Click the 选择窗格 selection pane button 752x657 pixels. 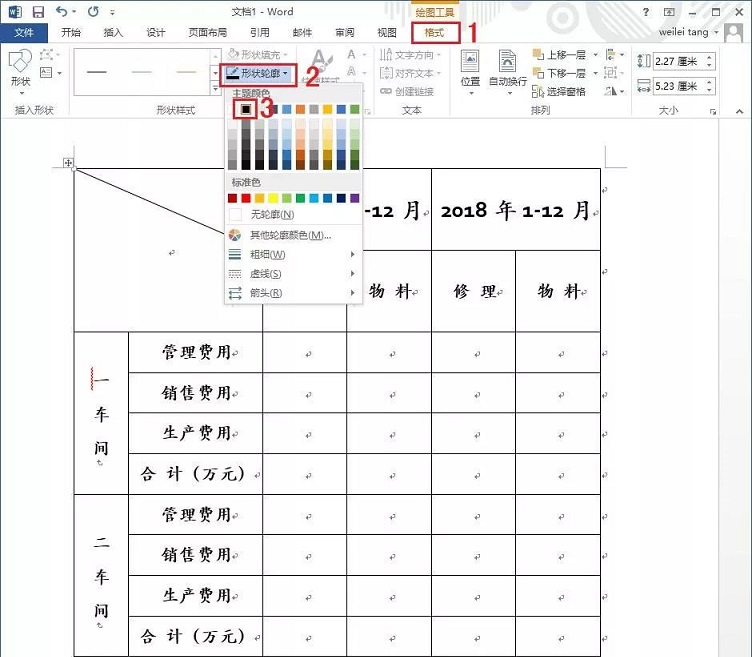560,92
